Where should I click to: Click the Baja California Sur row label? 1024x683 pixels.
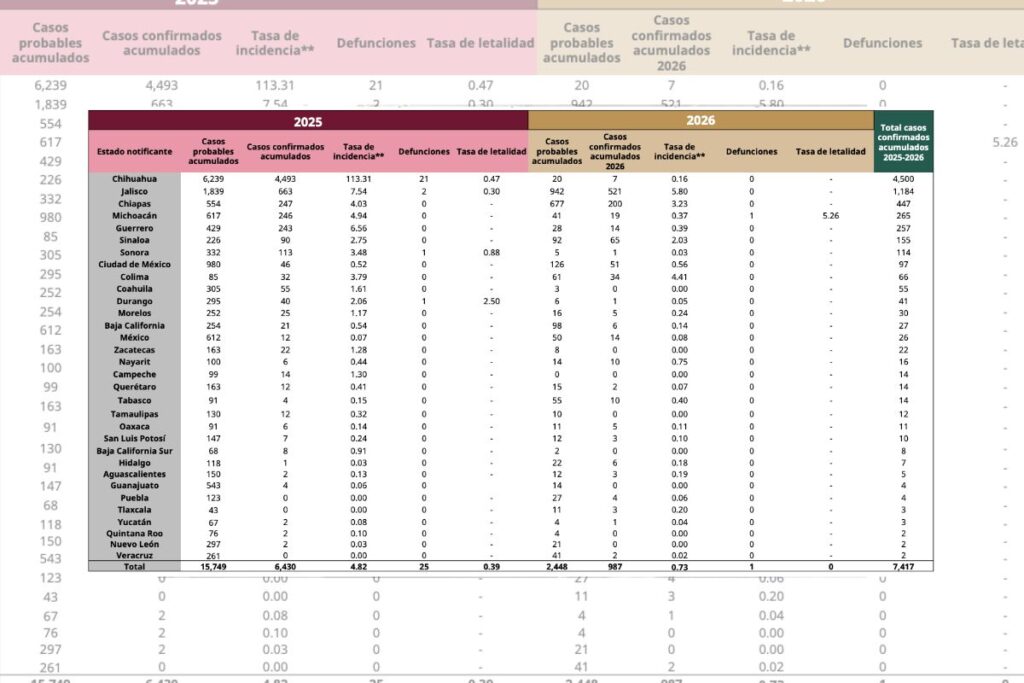tap(134, 450)
